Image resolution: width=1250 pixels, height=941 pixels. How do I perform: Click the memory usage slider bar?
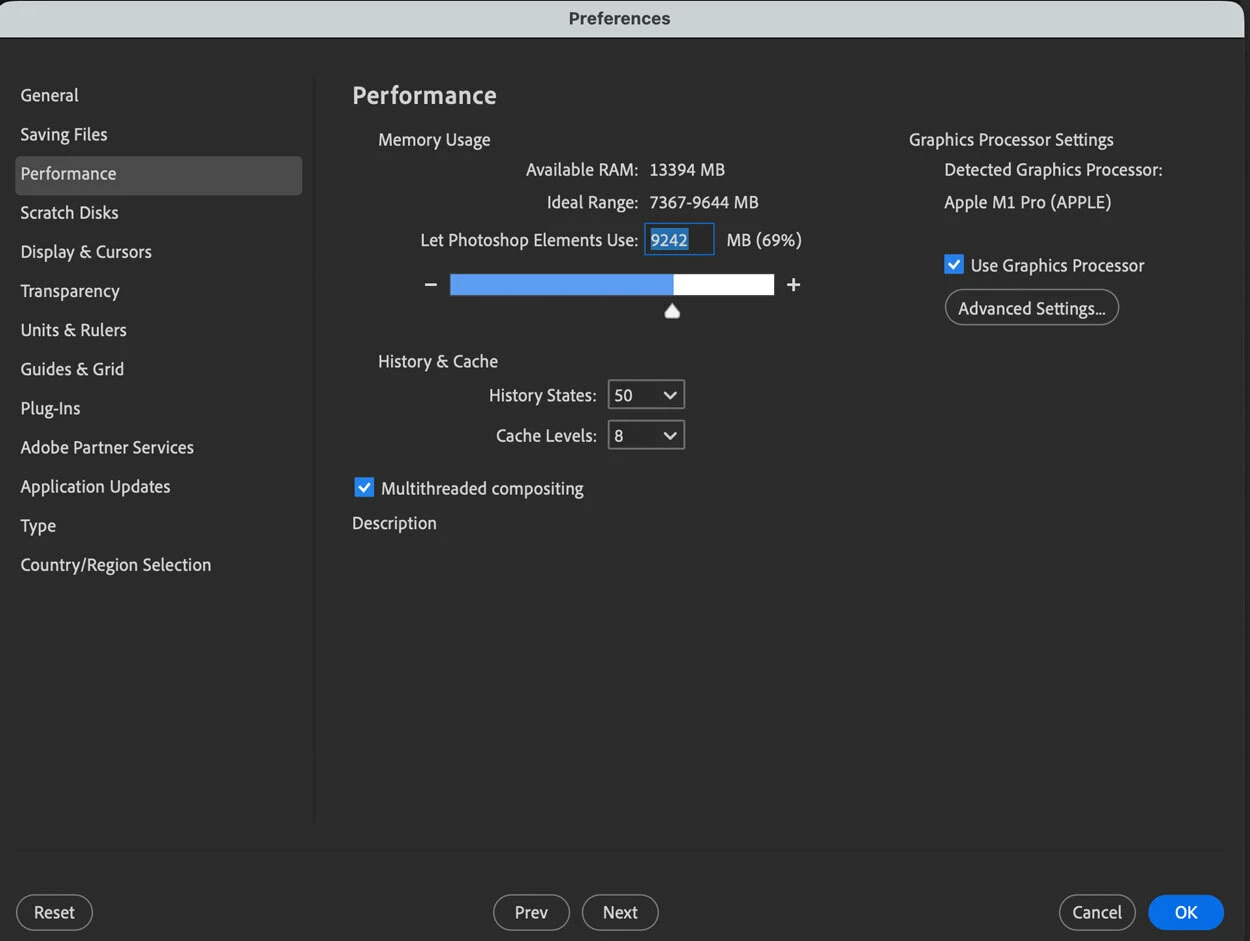(x=612, y=285)
